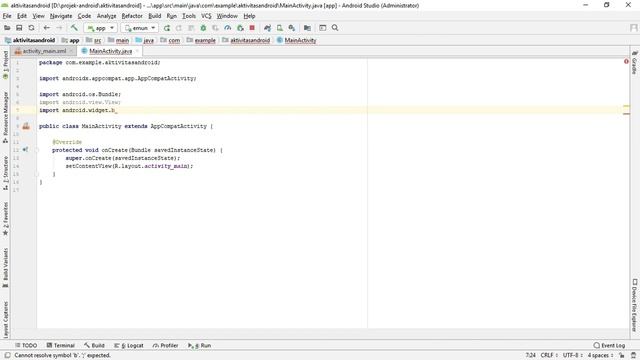The height and width of the screenshot is (360, 640).
Task: Click the override gutter icon on line 12
Action: tap(25, 150)
